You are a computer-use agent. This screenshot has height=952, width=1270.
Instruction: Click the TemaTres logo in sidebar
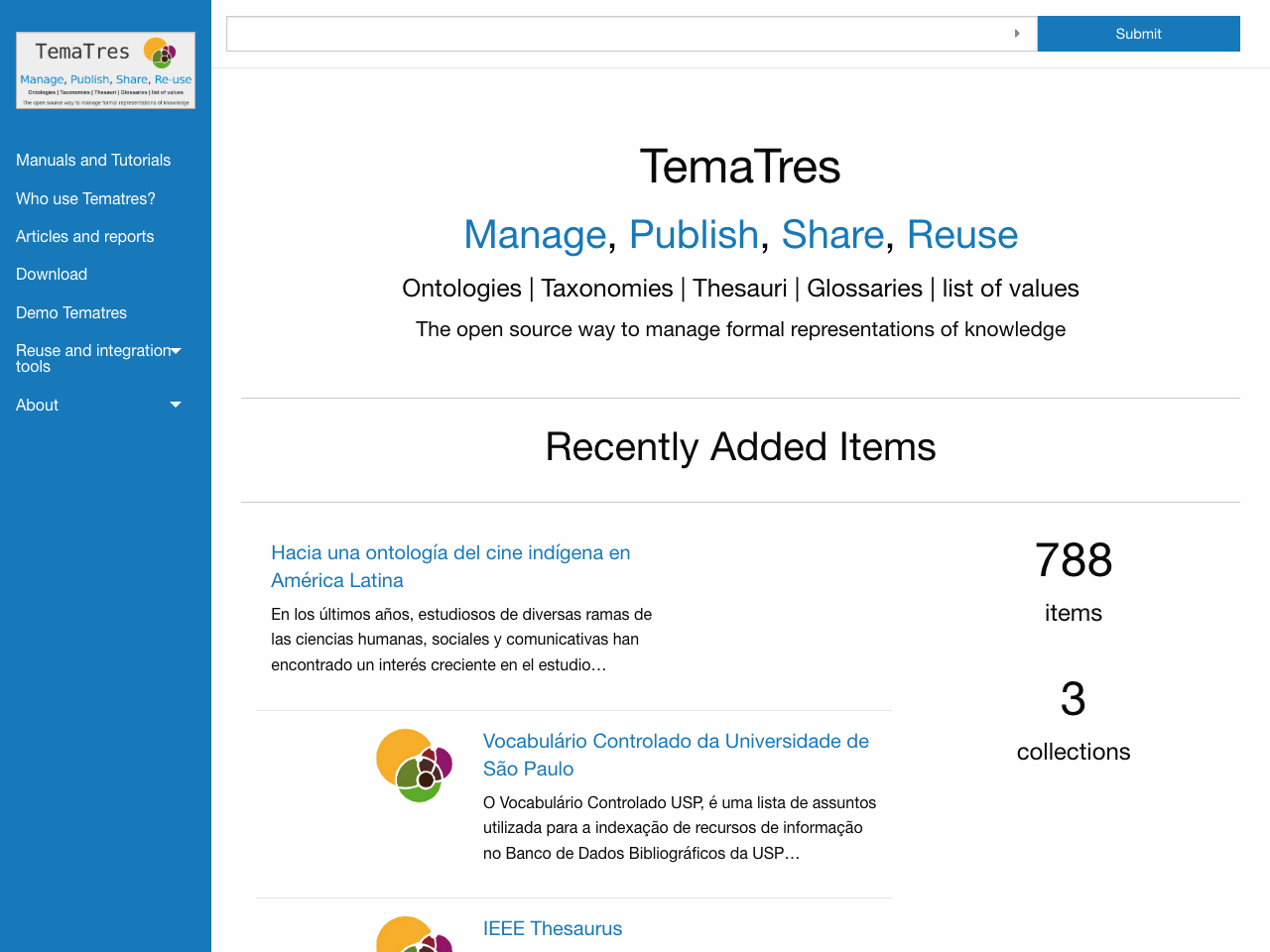click(105, 70)
